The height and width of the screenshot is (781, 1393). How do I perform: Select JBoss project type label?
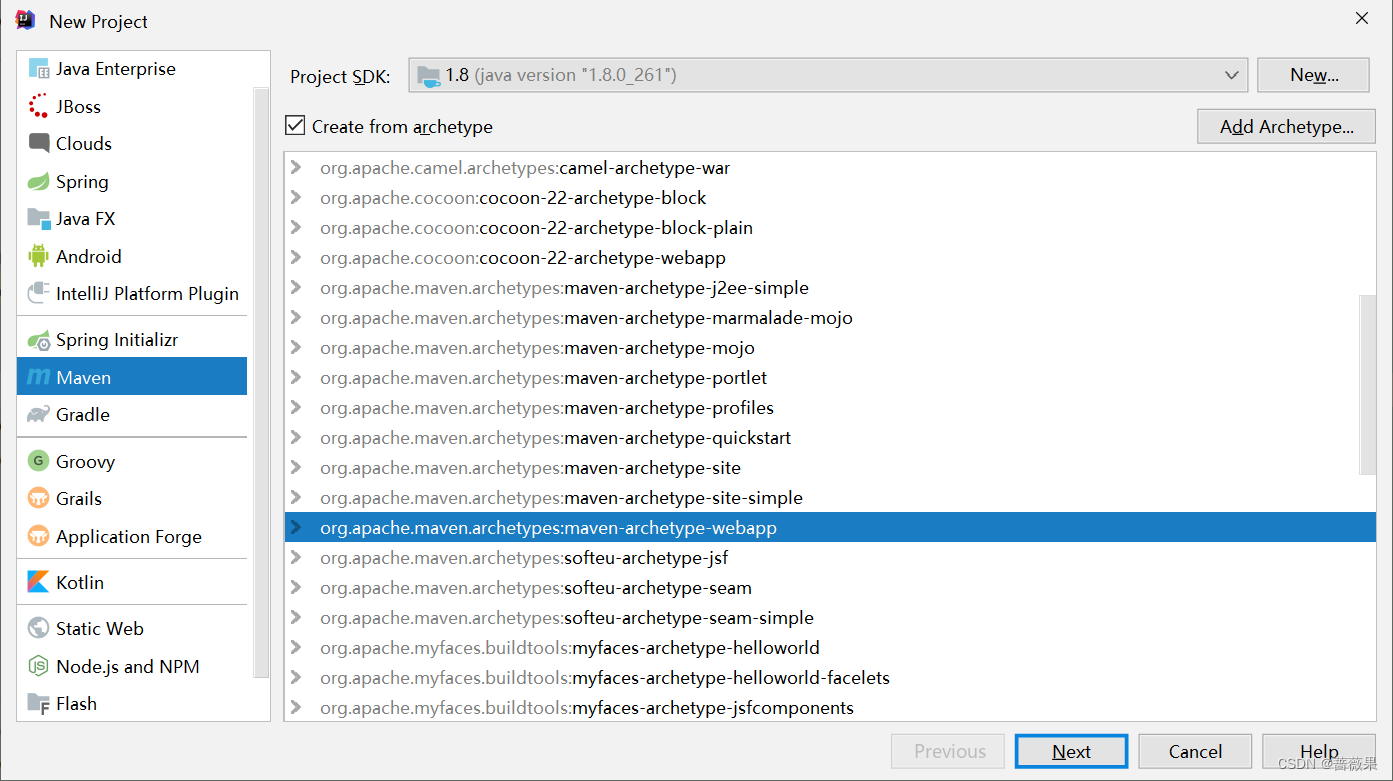click(x=78, y=106)
